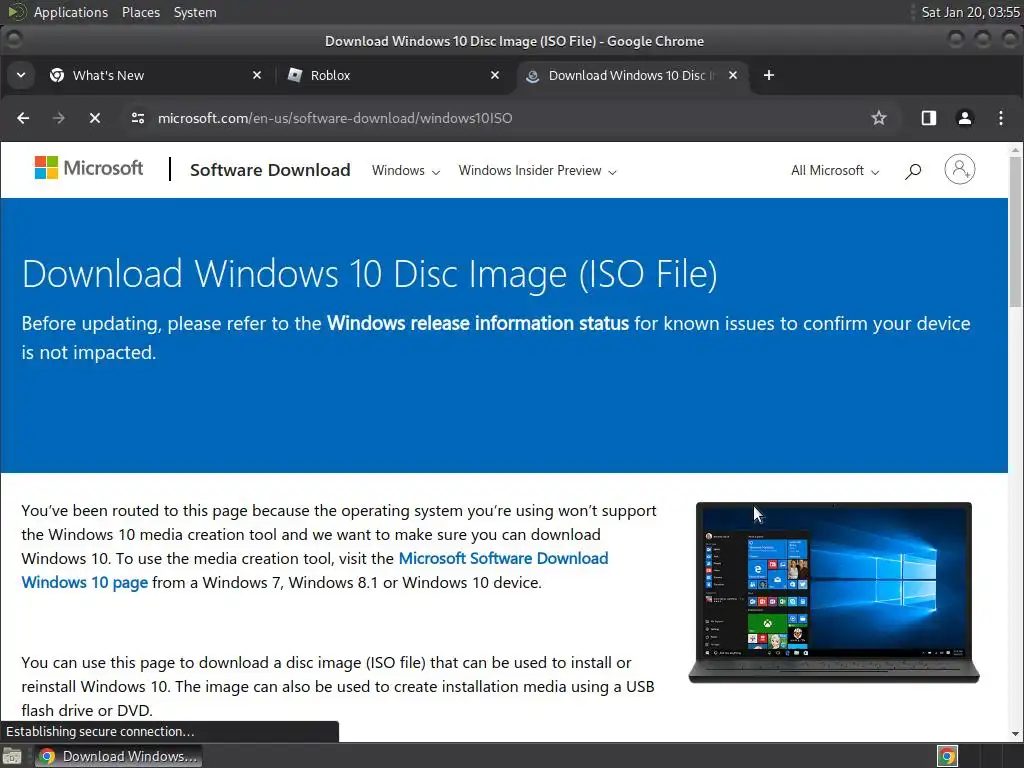Click the Chrome icon in bottom-right tray

coord(947,756)
